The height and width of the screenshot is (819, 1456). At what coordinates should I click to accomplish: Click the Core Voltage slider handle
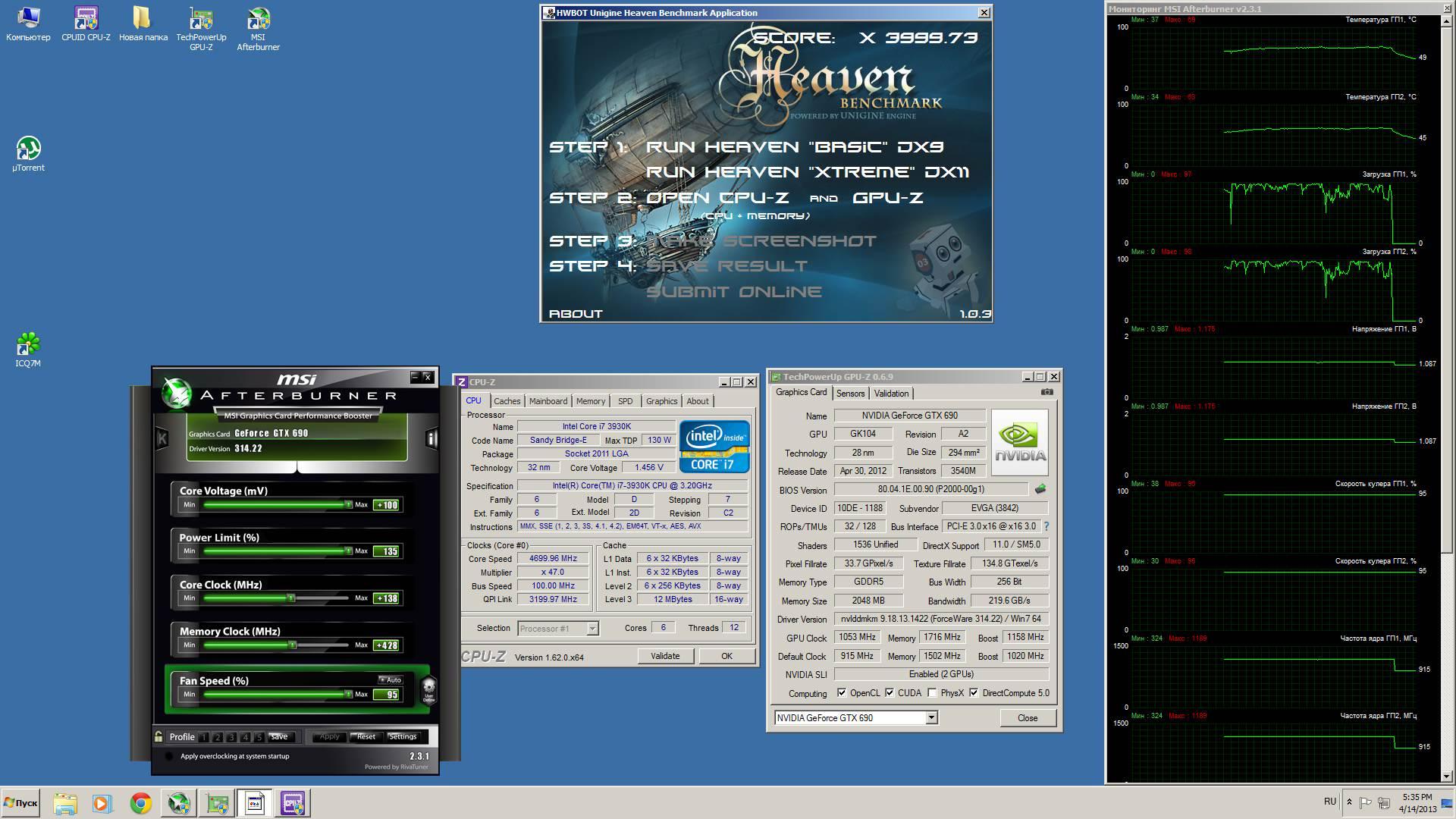tap(349, 504)
